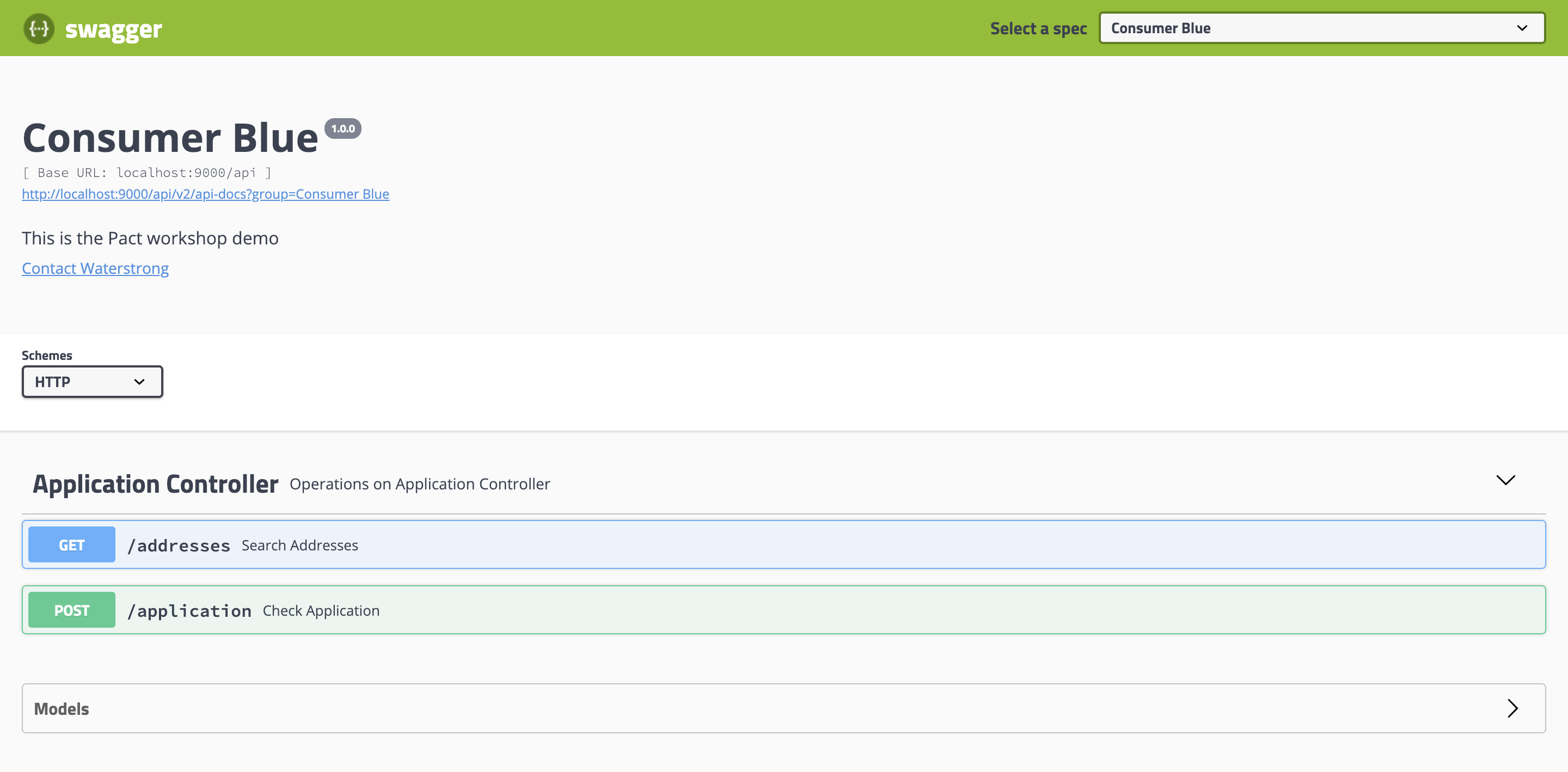Screen dimensions: 1568x772
Task: Collapse Application Controller section via chevron
Action: pos(1505,480)
